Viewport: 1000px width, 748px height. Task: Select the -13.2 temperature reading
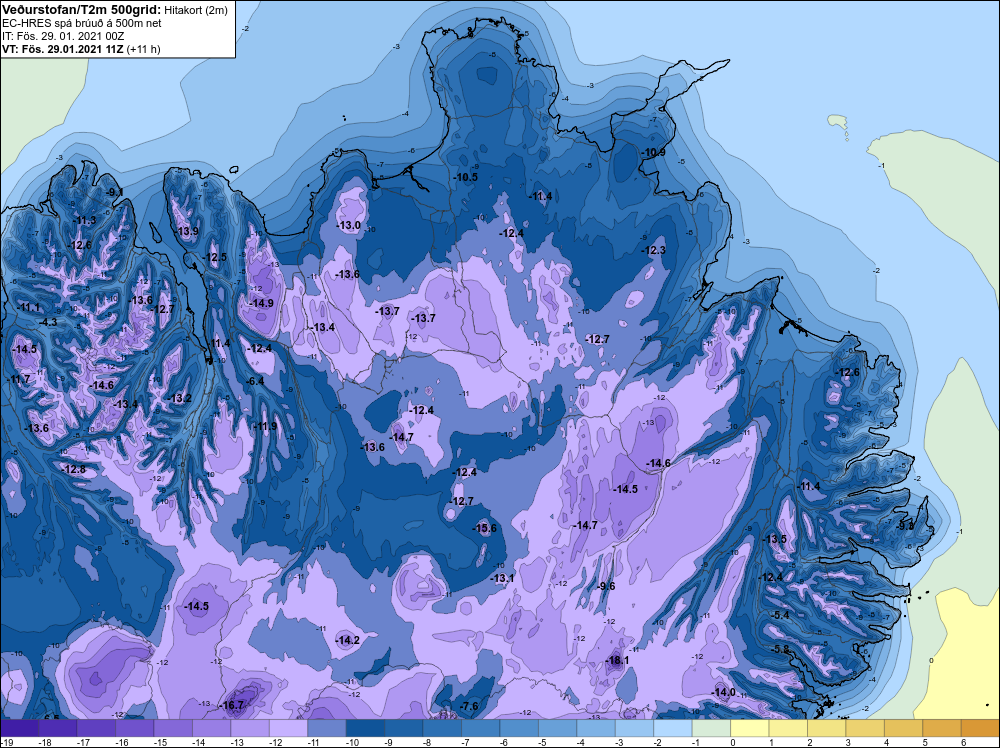click(179, 398)
